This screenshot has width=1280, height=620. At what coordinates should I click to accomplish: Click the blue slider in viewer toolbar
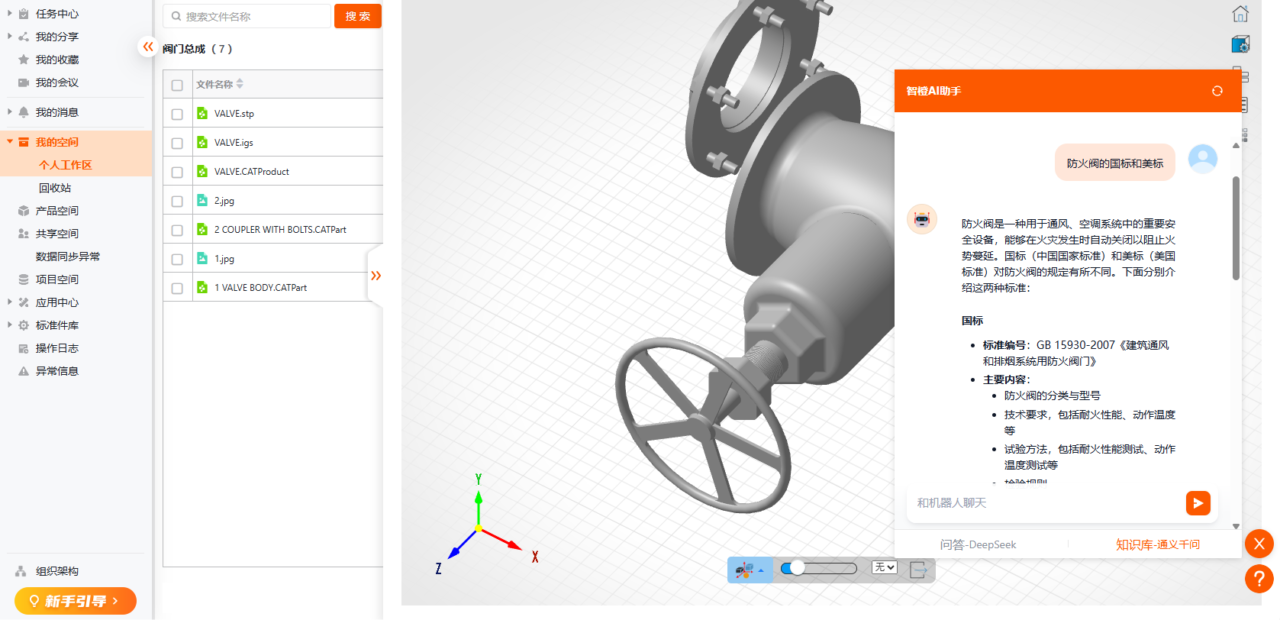point(818,568)
